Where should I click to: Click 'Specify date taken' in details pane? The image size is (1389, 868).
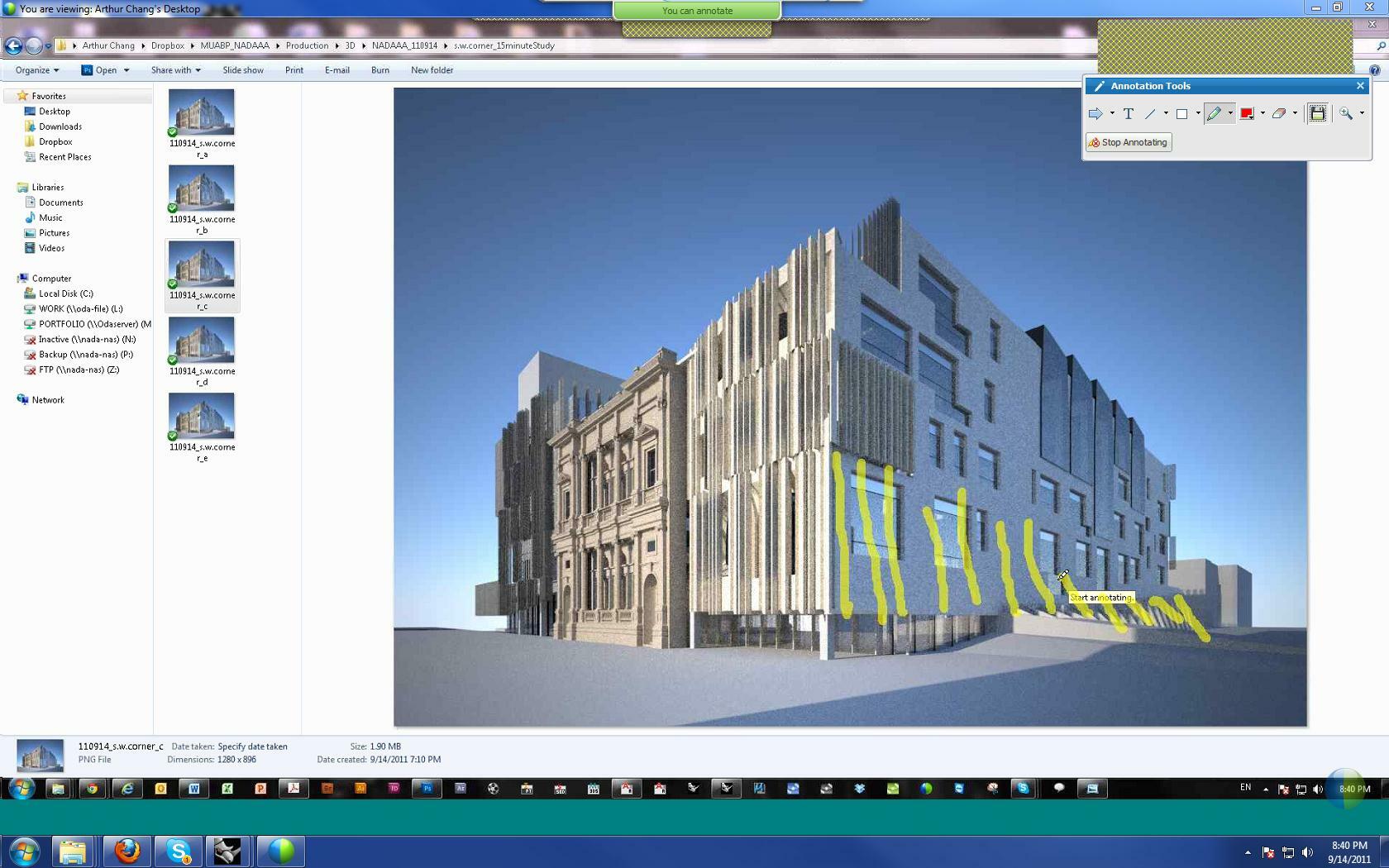click(252, 746)
